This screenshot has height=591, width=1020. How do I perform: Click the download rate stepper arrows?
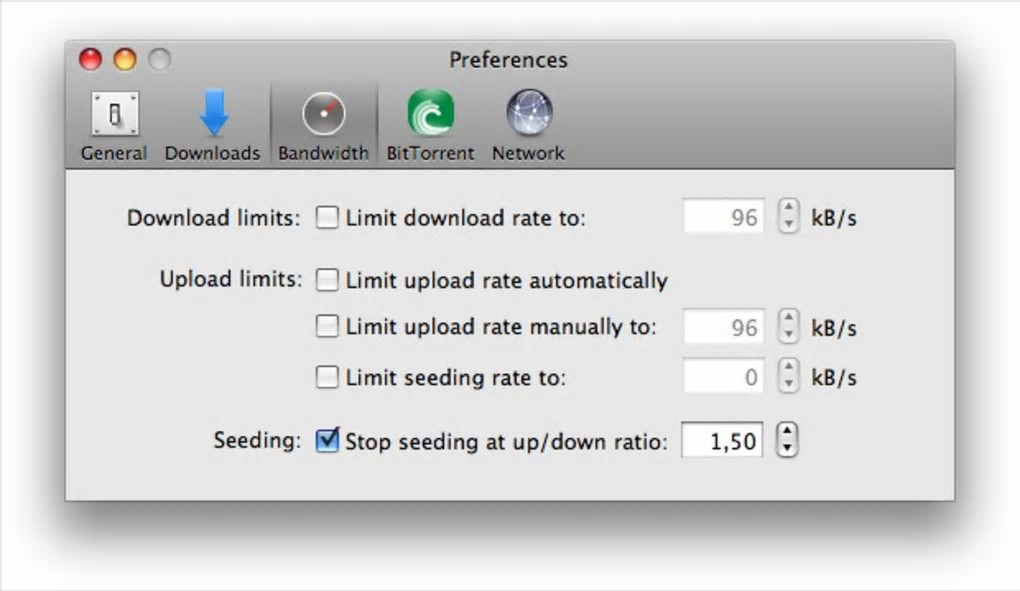pos(789,217)
